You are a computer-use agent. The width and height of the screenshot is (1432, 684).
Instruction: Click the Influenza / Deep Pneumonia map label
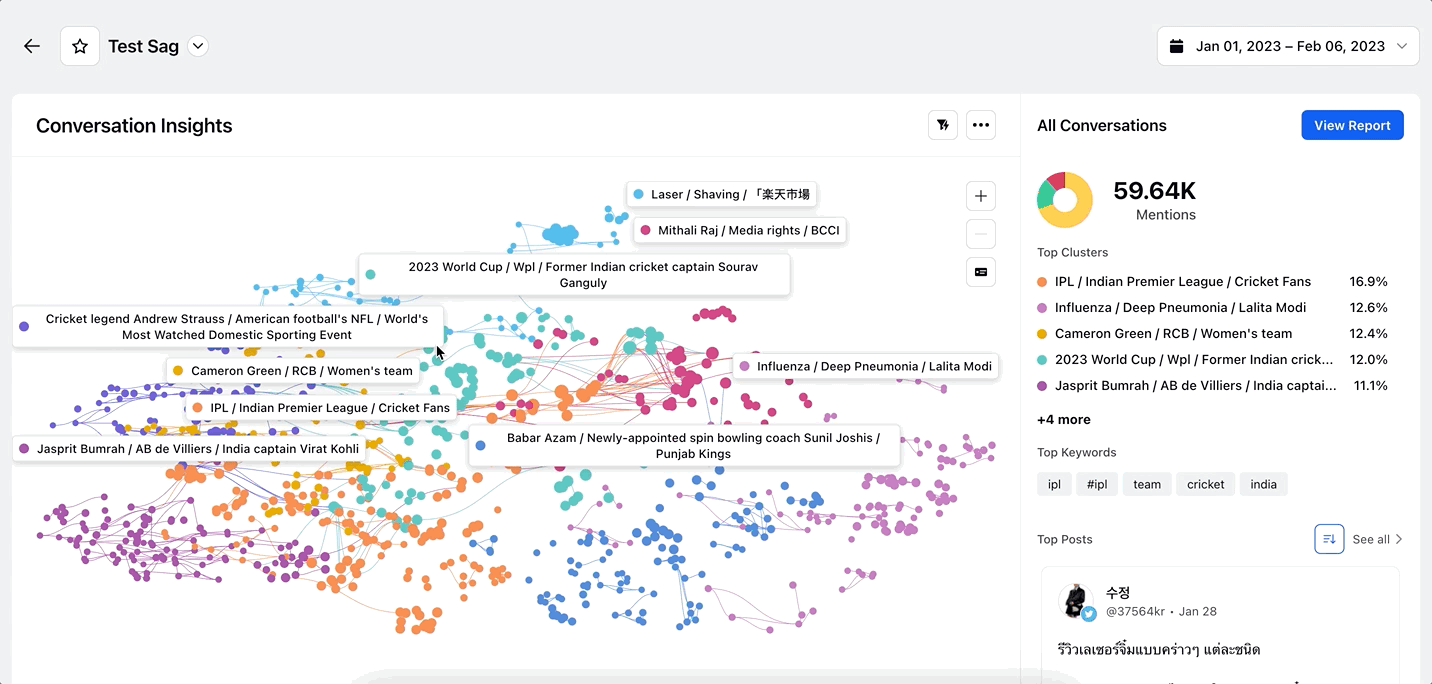point(866,366)
